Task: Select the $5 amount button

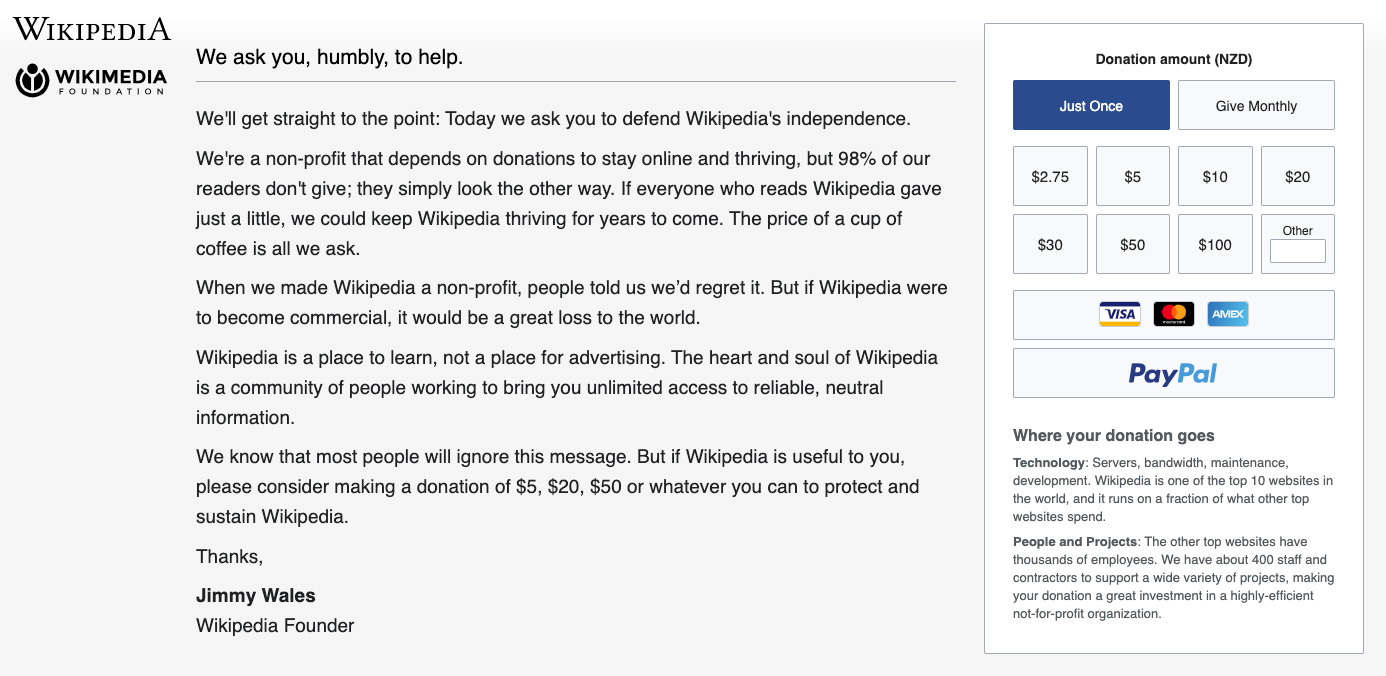Action: [1132, 175]
